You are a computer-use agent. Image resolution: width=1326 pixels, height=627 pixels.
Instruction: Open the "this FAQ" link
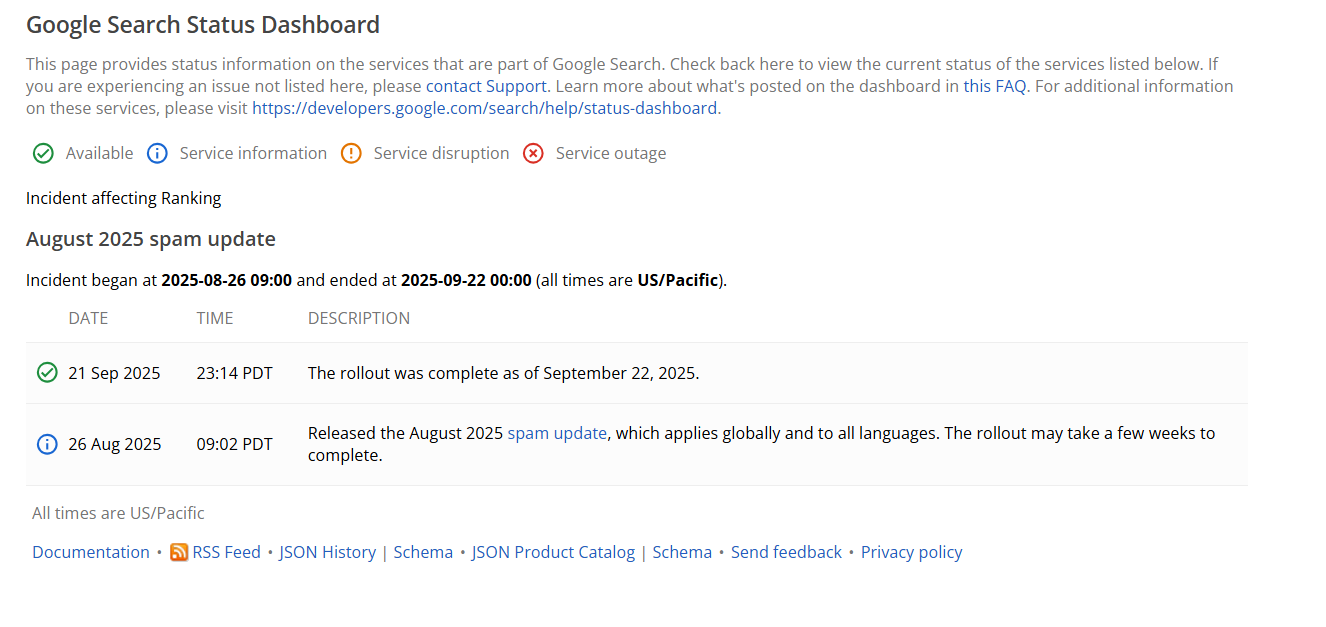pos(995,86)
